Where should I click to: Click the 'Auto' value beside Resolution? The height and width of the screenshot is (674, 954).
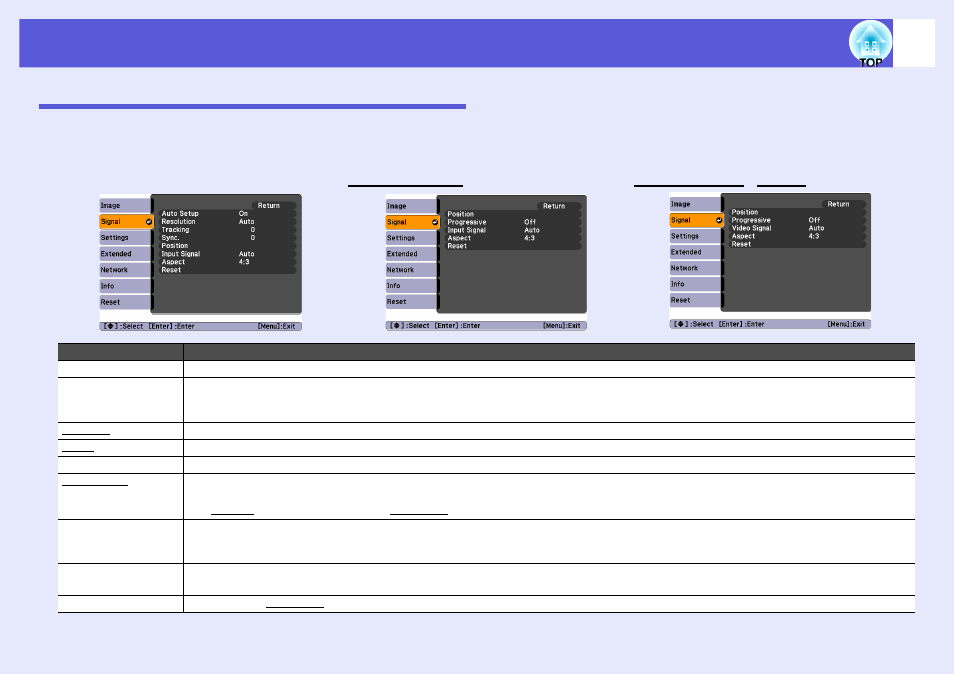[x=246, y=221]
